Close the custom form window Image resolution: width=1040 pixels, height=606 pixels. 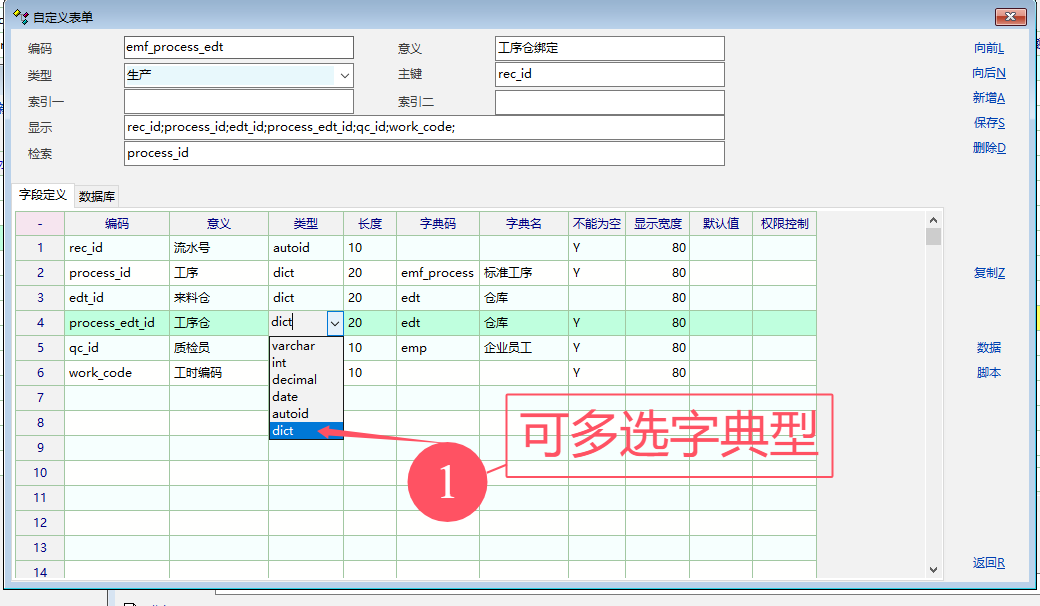click(x=1010, y=17)
